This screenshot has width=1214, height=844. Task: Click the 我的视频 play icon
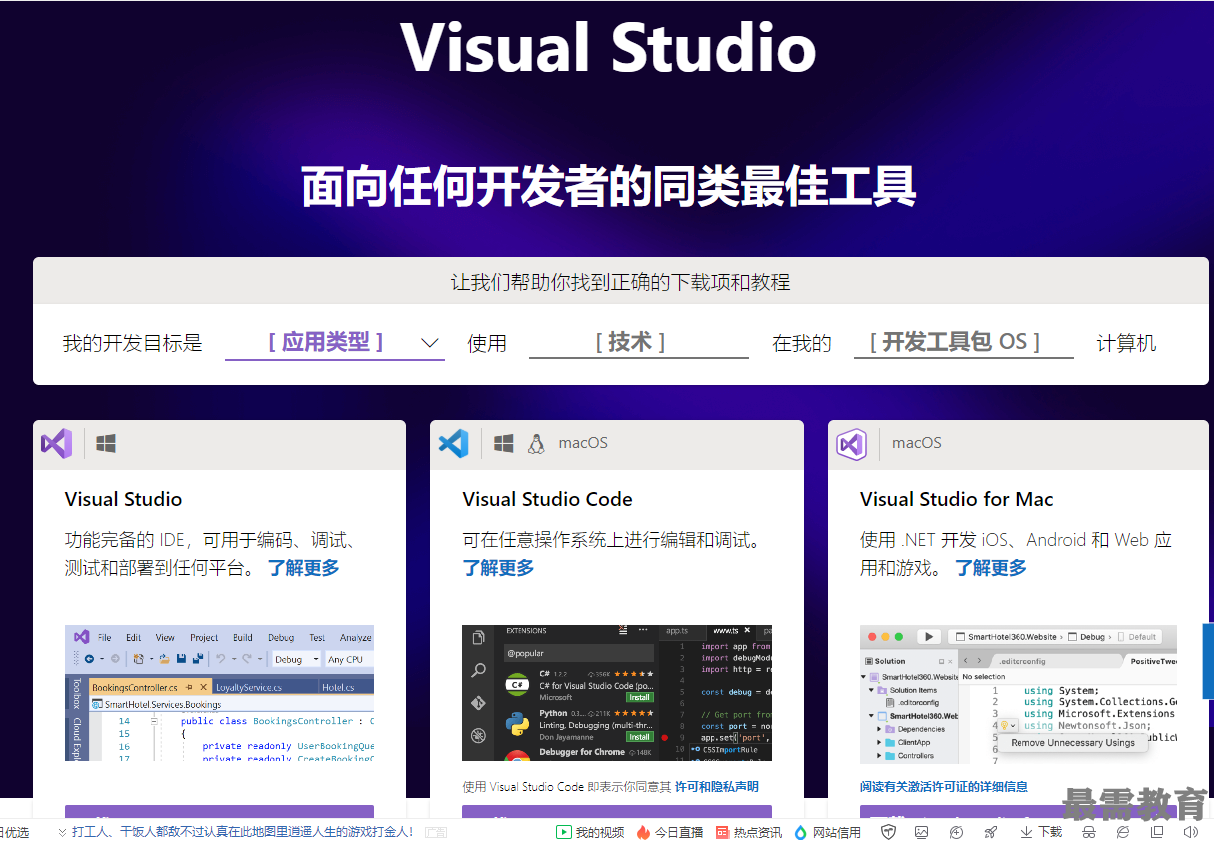pyautogui.click(x=564, y=832)
